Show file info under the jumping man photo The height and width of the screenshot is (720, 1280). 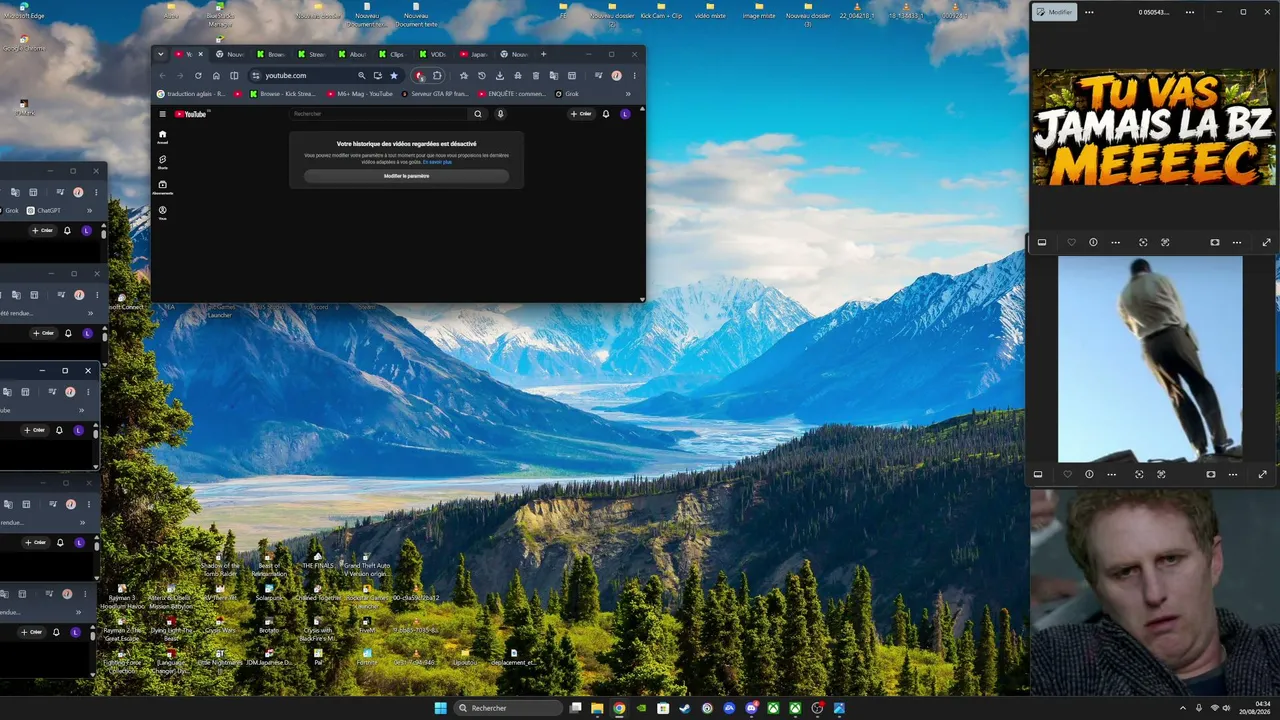[x=1089, y=474]
